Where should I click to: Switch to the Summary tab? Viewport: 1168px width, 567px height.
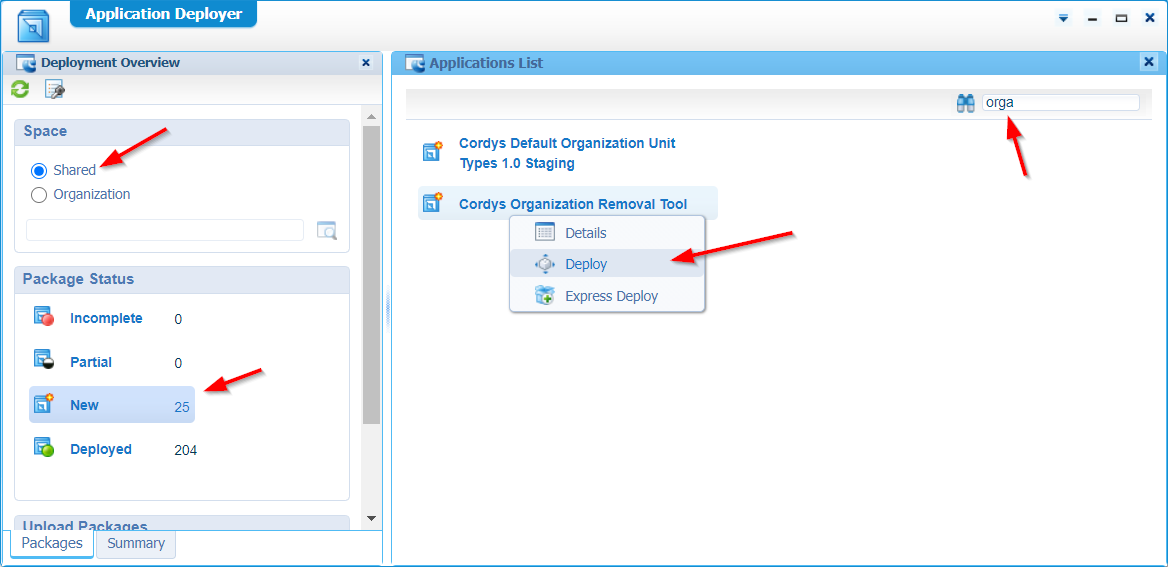click(x=136, y=543)
